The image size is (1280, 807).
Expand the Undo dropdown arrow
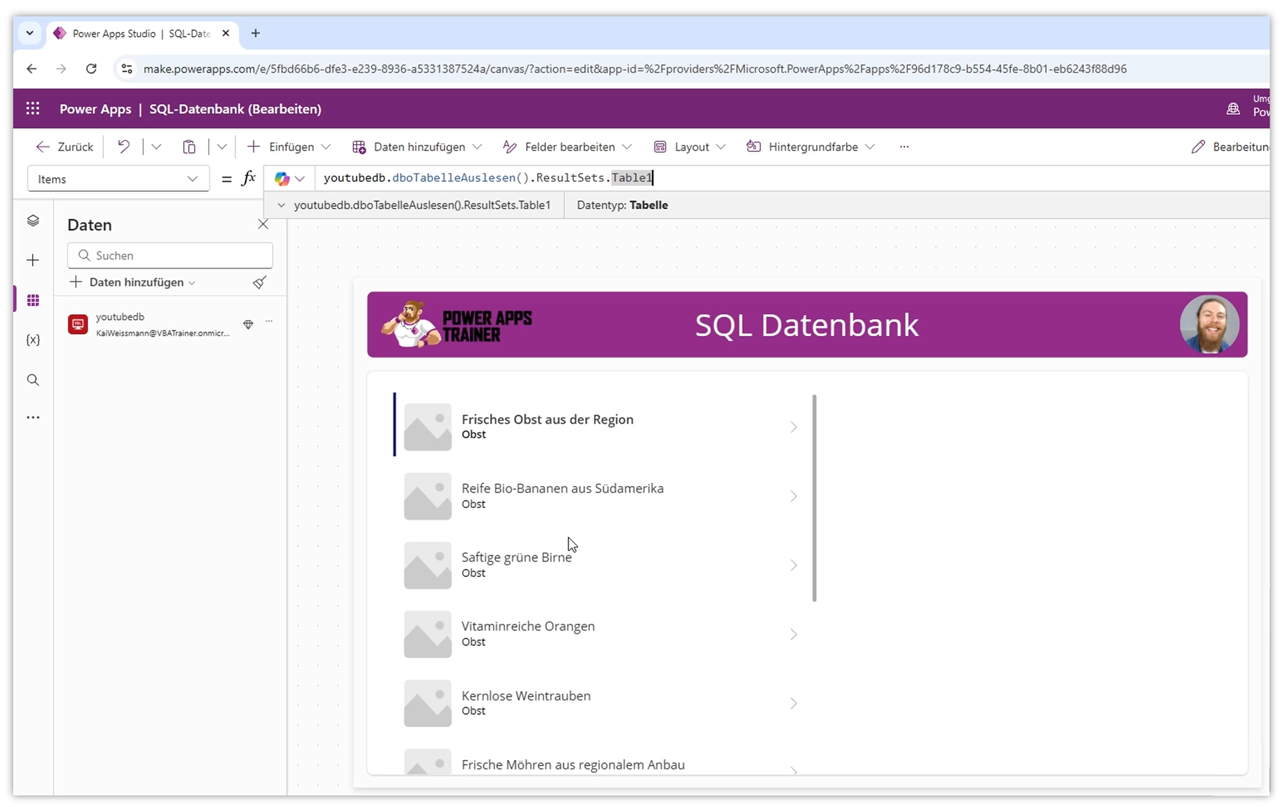156,147
